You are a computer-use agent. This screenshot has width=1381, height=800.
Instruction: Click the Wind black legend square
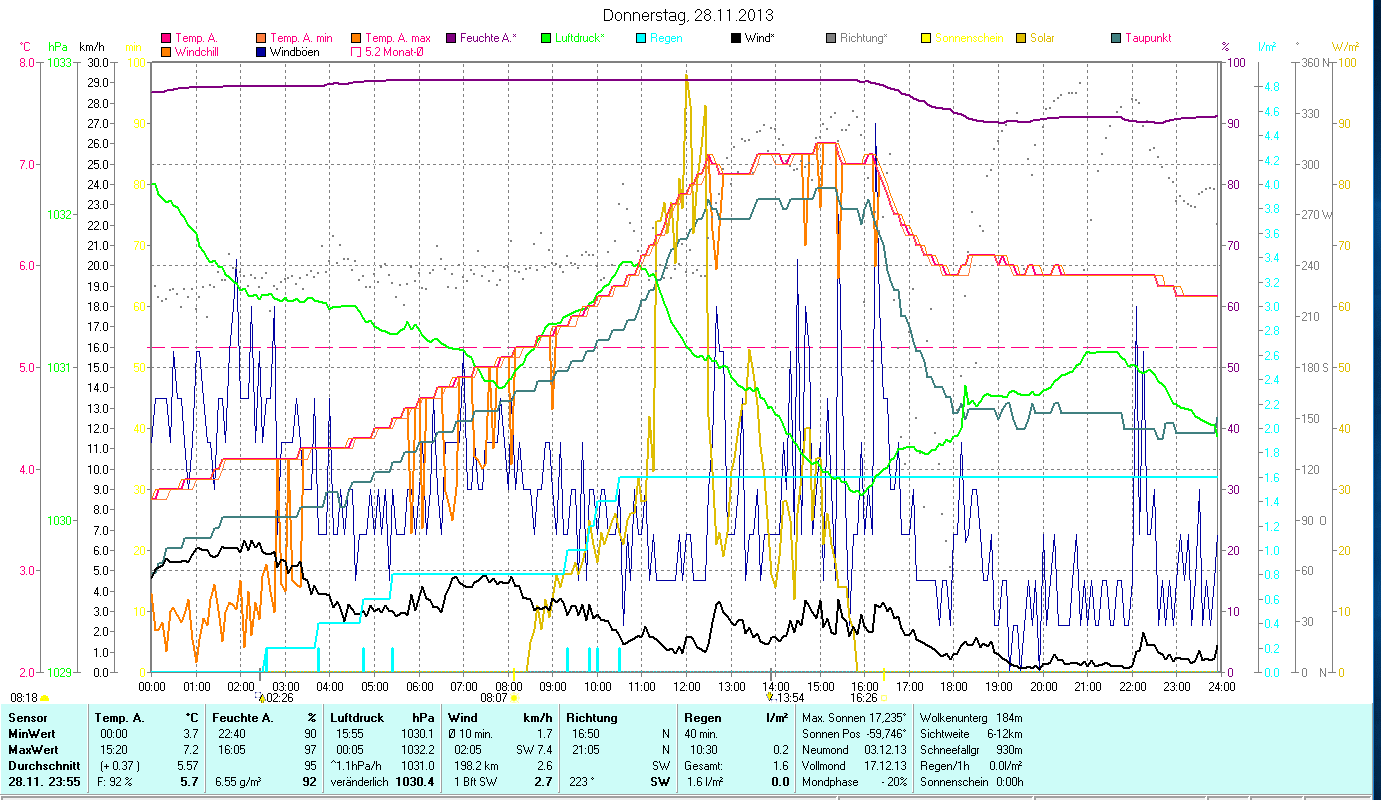pyautogui.click(x=737, y=38)
